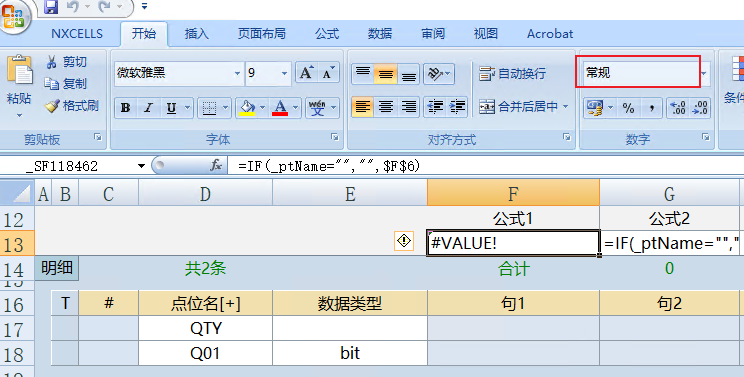Toggle italic formatting
This screenshot has width=744, height=377.
(148, 108)
